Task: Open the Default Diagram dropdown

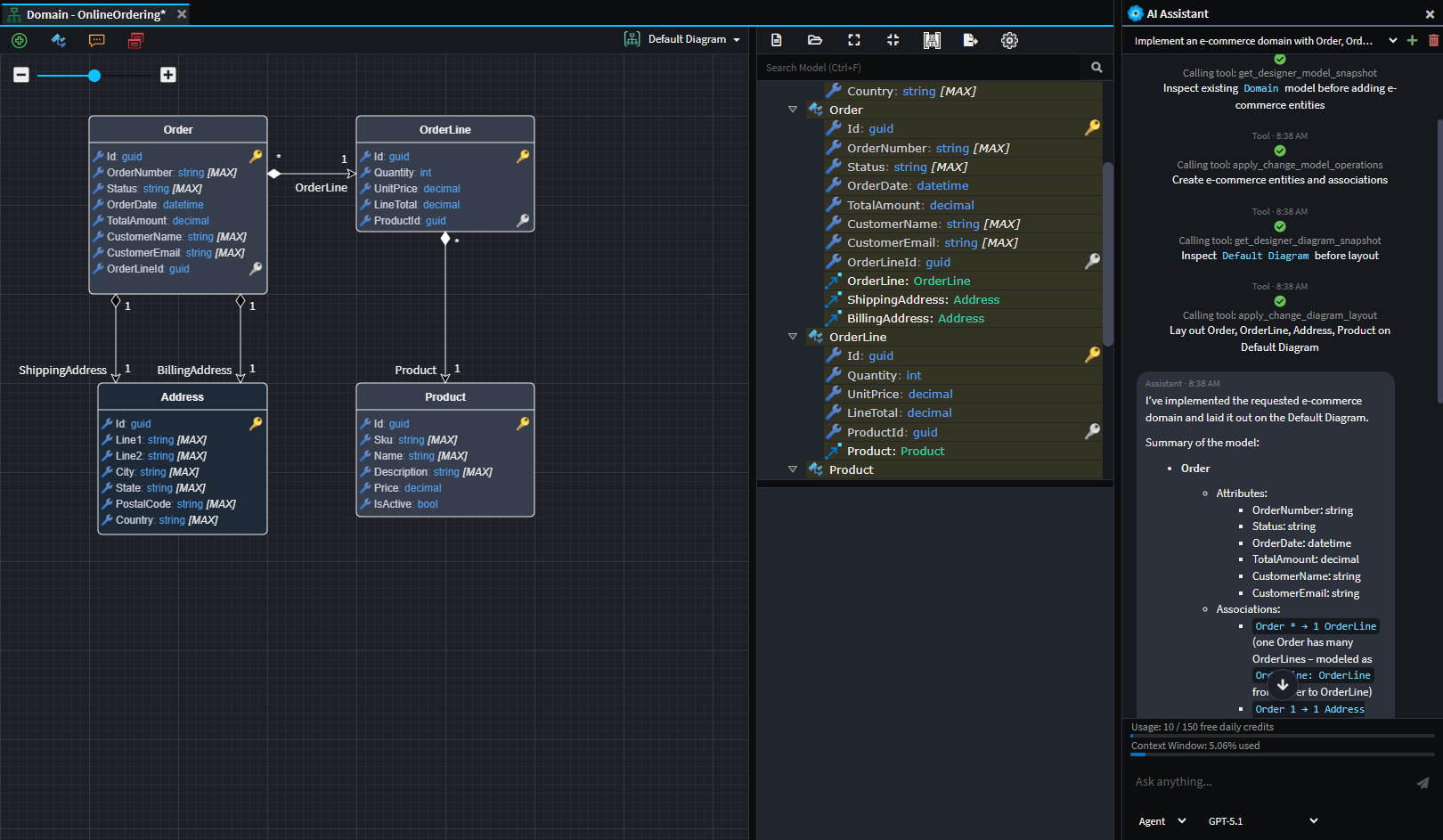Action: (x=683, y=39)
